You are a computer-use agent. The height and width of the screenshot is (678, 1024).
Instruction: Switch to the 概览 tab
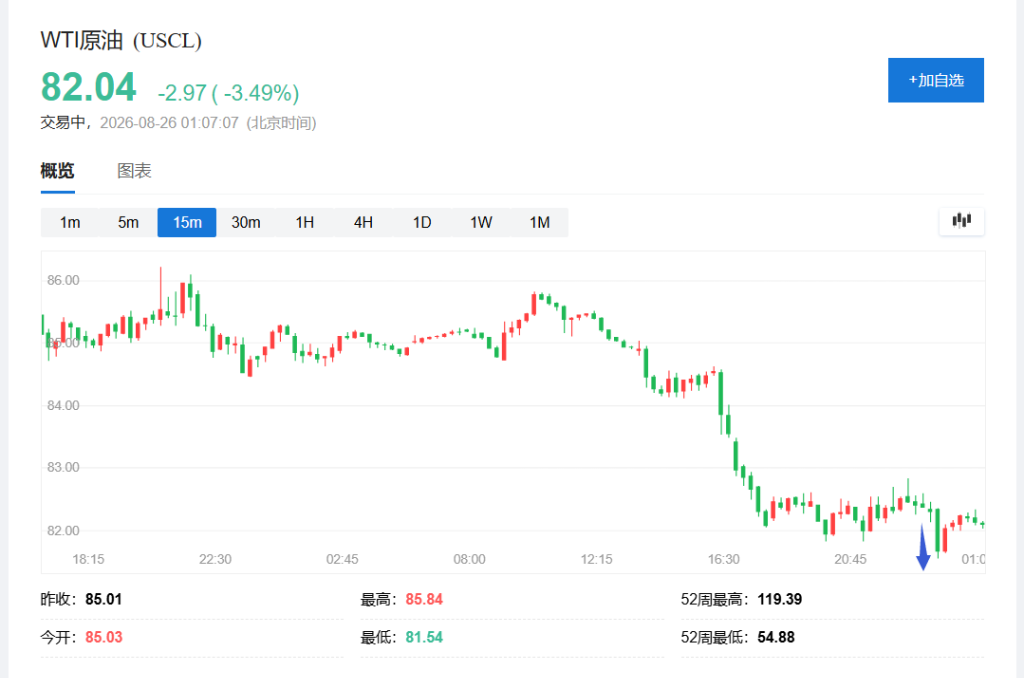pos(57,171)
